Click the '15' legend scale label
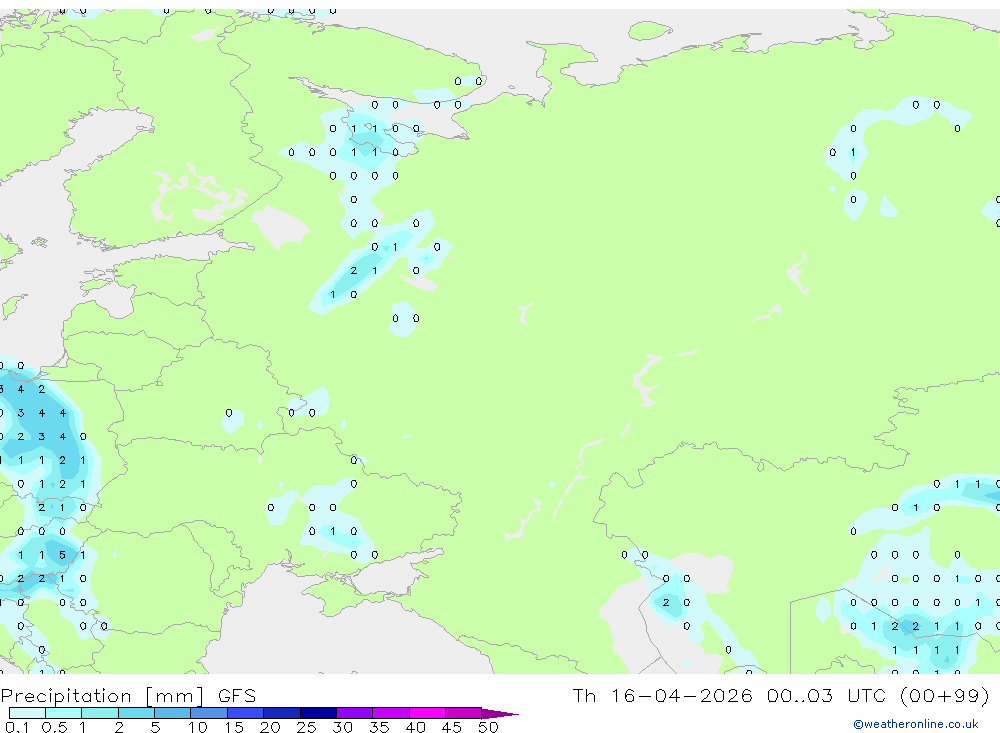Image resolution: width=1000 pixels, height=733 pixels. 234,727
